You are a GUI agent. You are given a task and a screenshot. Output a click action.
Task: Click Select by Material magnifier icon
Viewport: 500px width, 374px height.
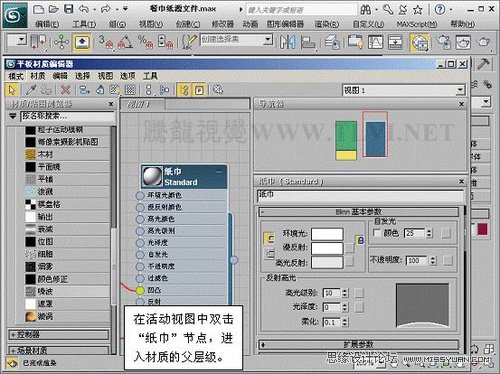(218, 90)
